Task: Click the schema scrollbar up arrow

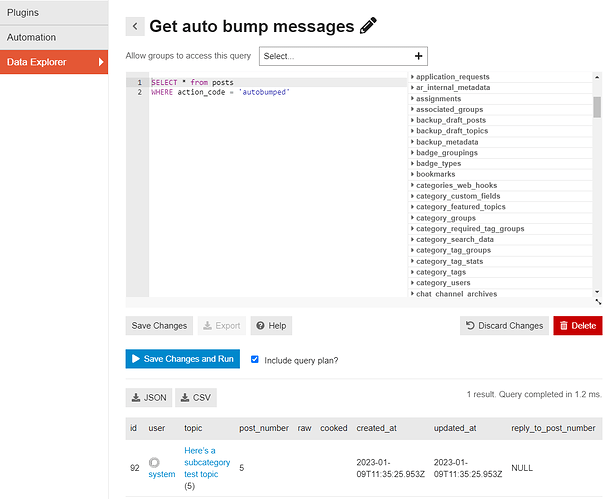Action: [x=597, y=77]
